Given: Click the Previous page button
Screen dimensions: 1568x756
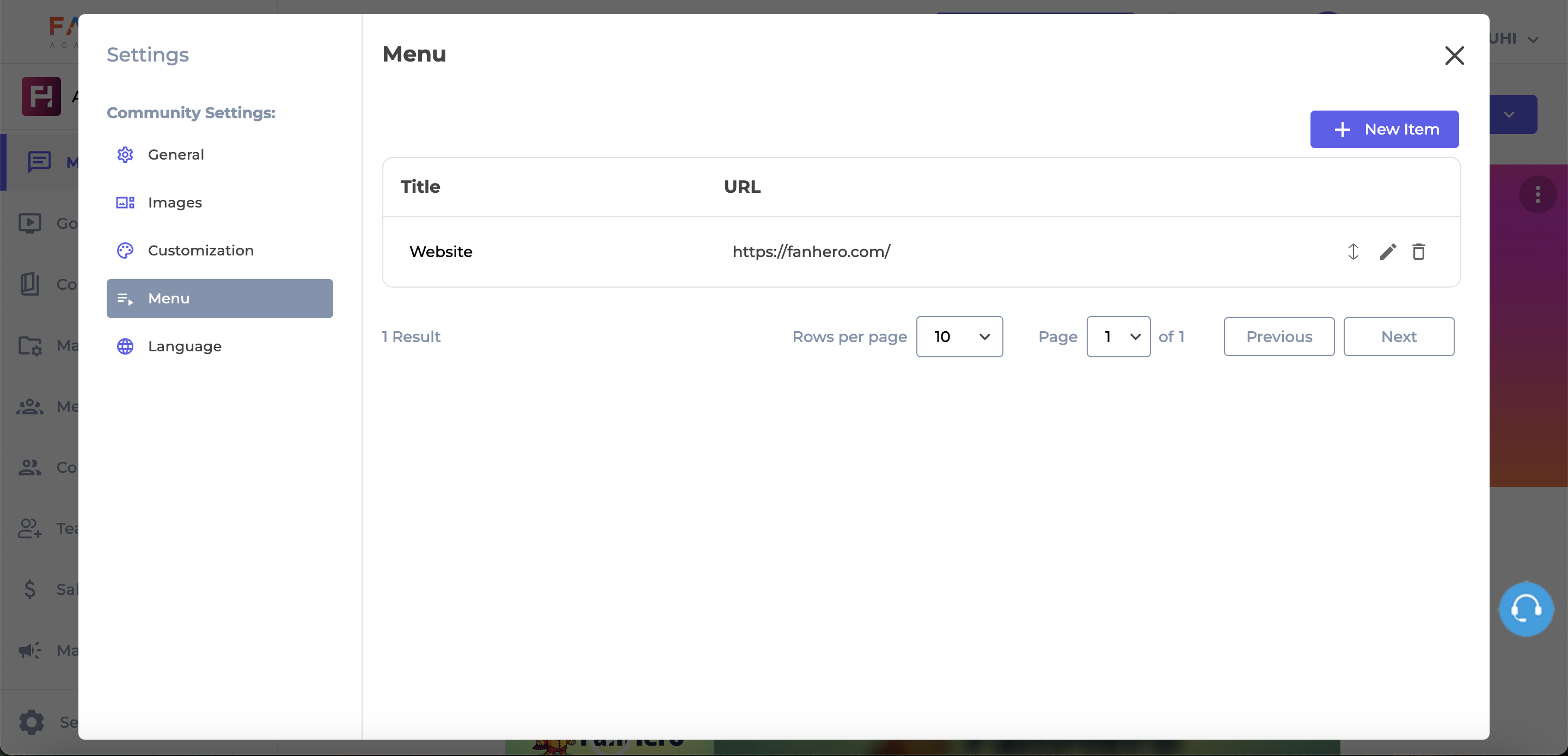Looking at the screenshot, I should [x=1278, y=336].
